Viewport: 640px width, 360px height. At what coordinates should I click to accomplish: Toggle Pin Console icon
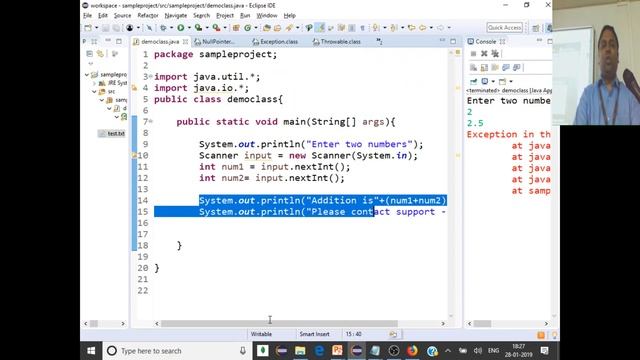pos(473,81)
